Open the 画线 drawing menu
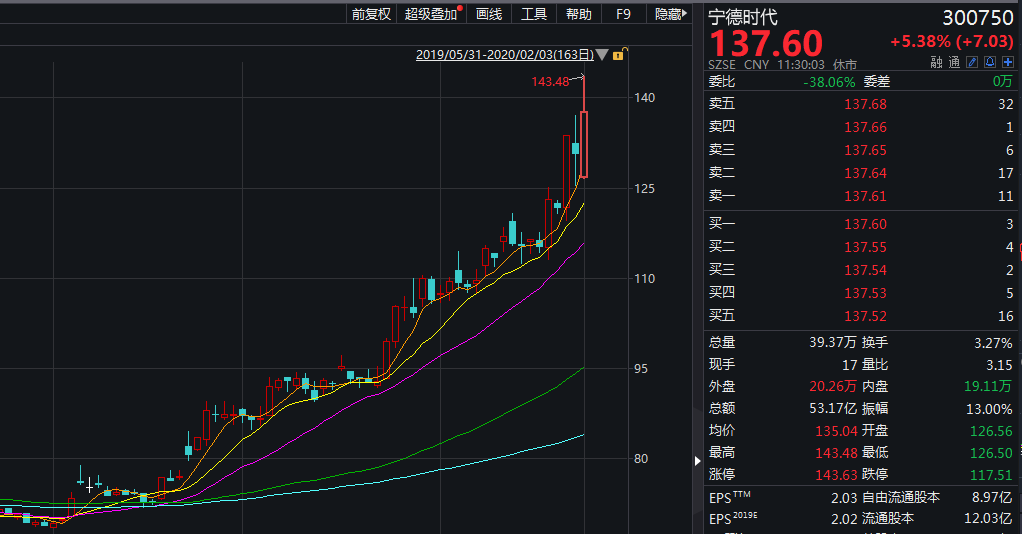The width and height of the screenshot is (1022, 534). 489,14
